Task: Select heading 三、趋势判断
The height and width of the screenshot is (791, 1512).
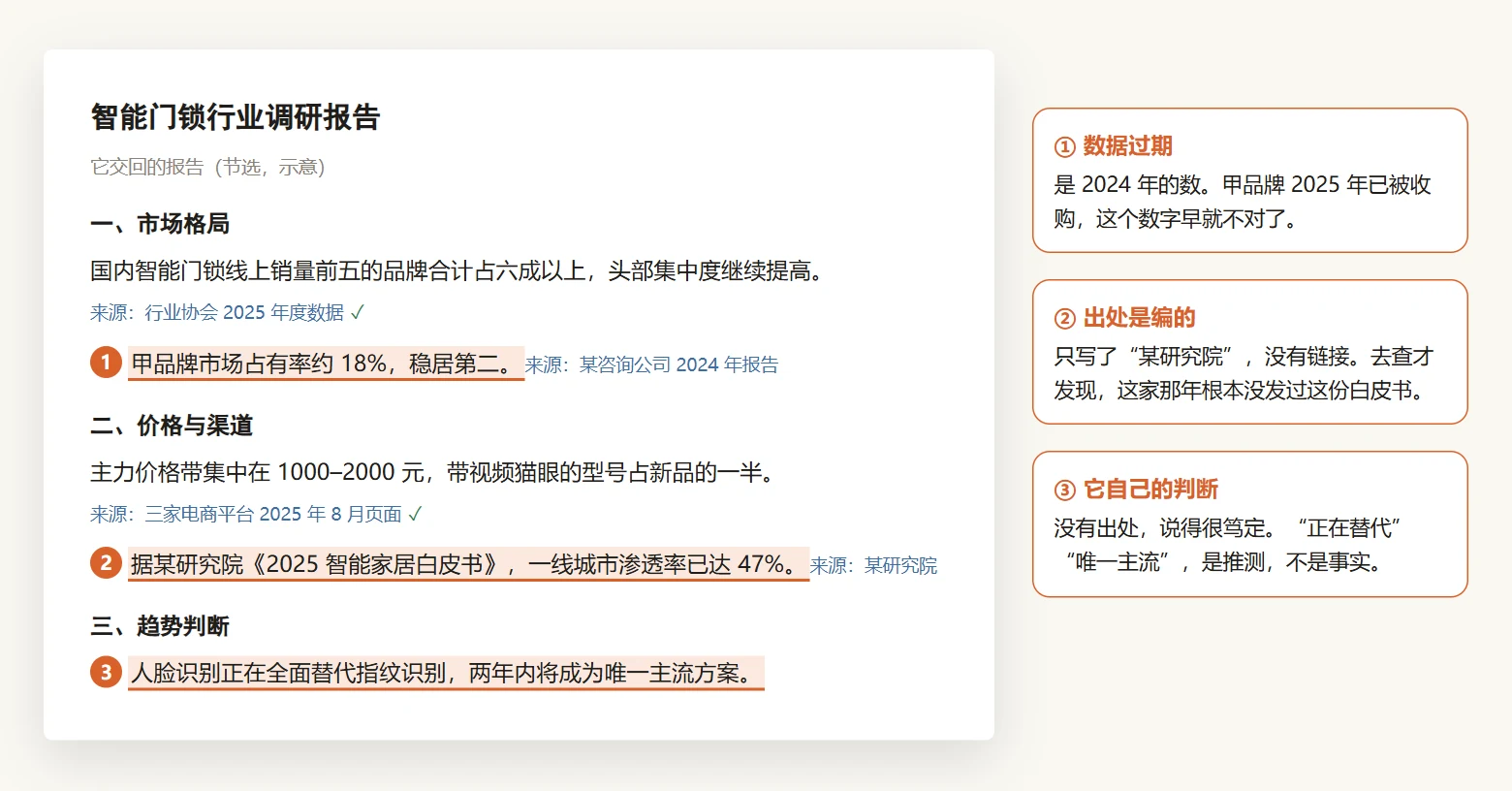Action: pos(160,626)
